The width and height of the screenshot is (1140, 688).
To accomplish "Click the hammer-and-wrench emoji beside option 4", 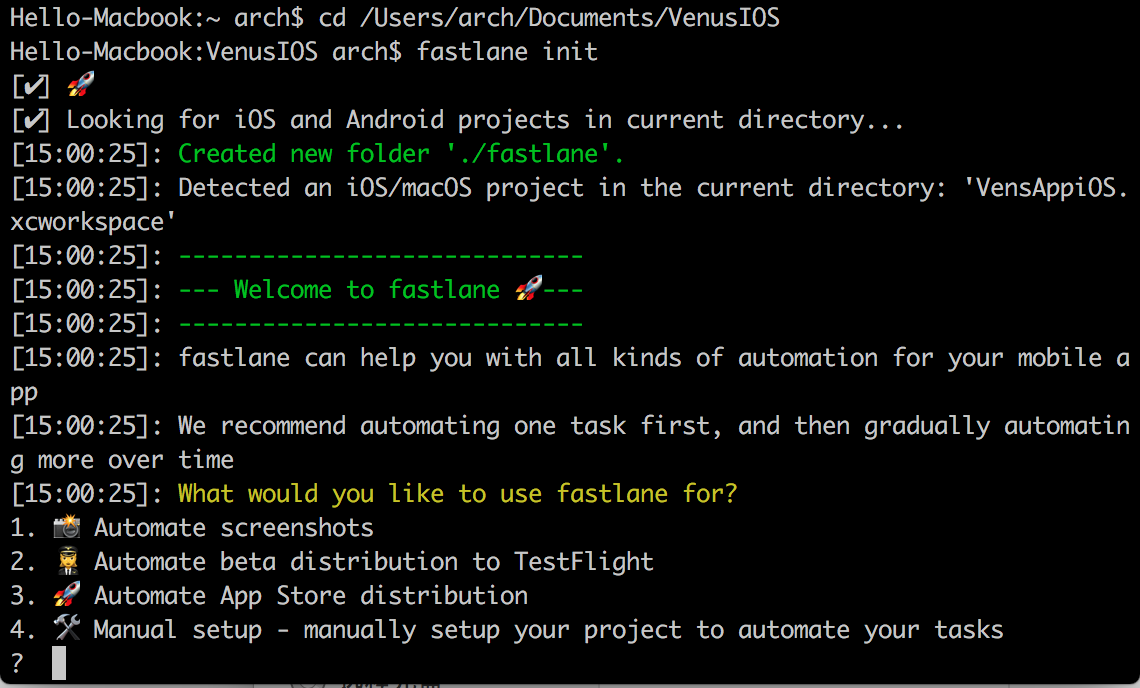I will pyautogui.click(x=67, y=628).
